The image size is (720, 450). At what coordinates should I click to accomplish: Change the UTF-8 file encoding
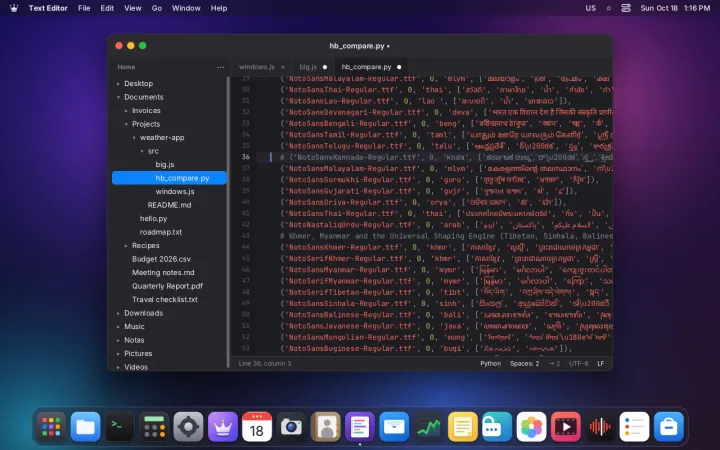pos(579,363)
